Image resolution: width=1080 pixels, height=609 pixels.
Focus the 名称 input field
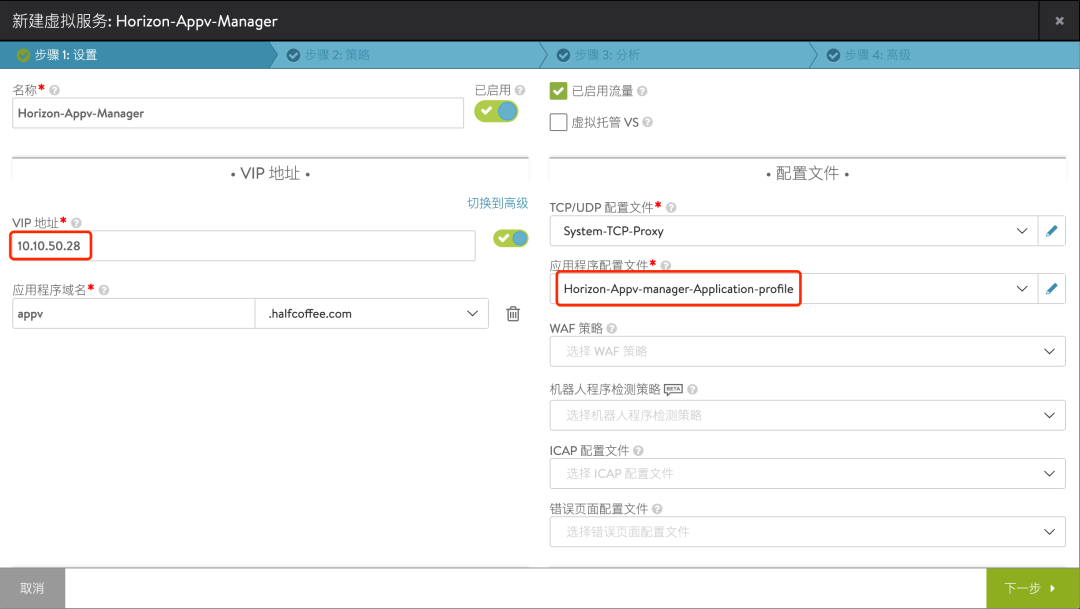pos(238,113)
